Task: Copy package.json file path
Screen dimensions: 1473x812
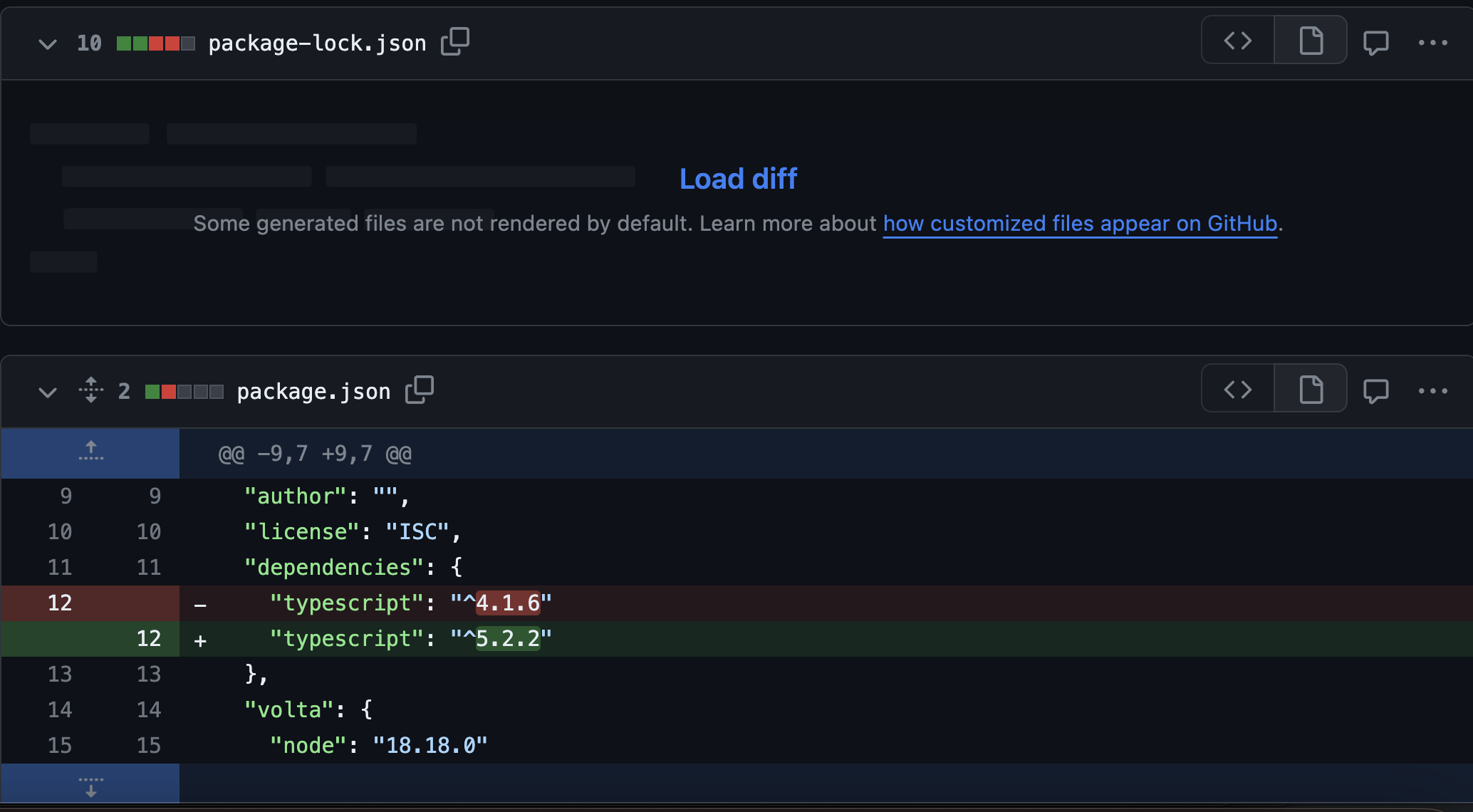Action: pos(420,390)
